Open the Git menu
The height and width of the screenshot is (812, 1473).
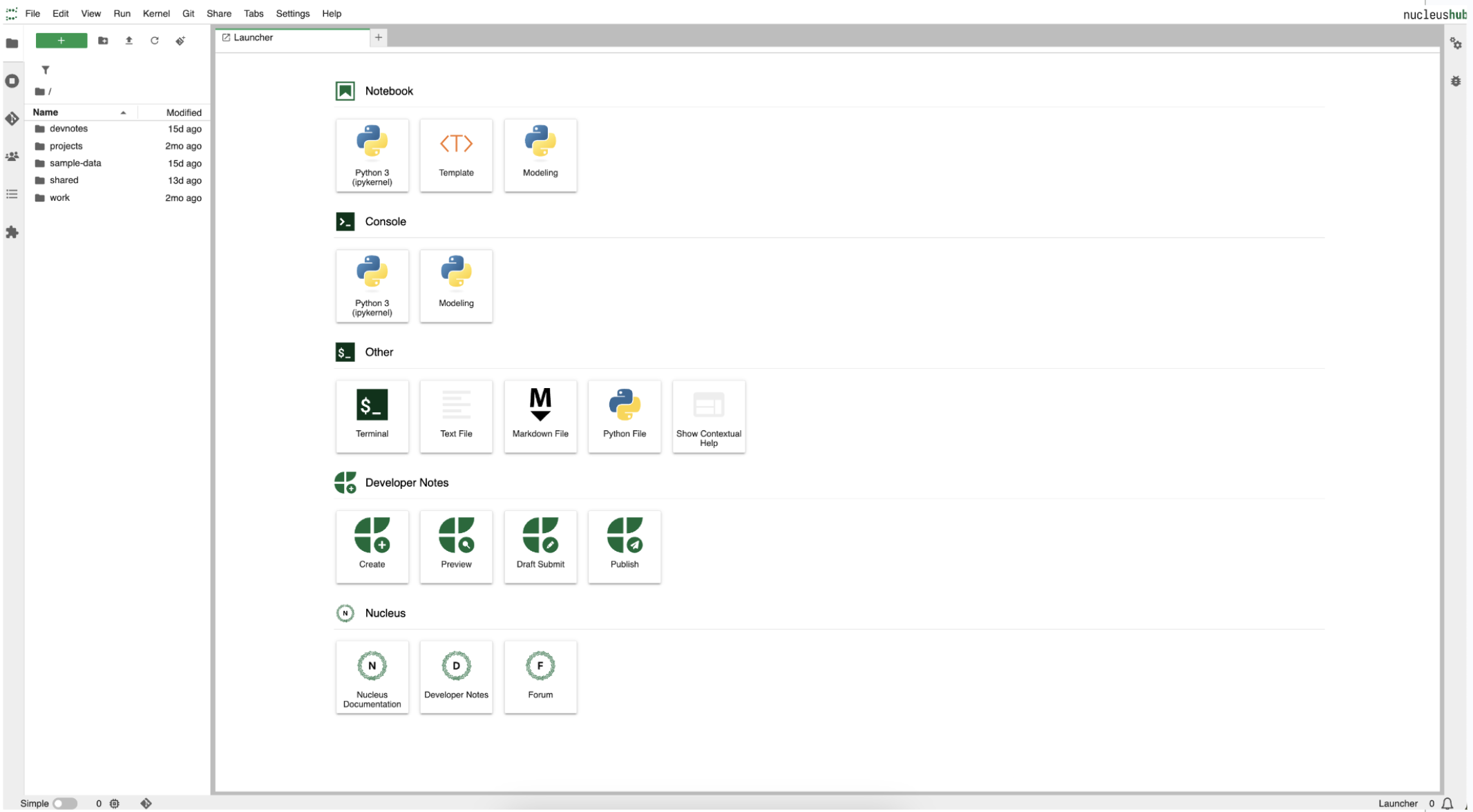coord(188,13)
